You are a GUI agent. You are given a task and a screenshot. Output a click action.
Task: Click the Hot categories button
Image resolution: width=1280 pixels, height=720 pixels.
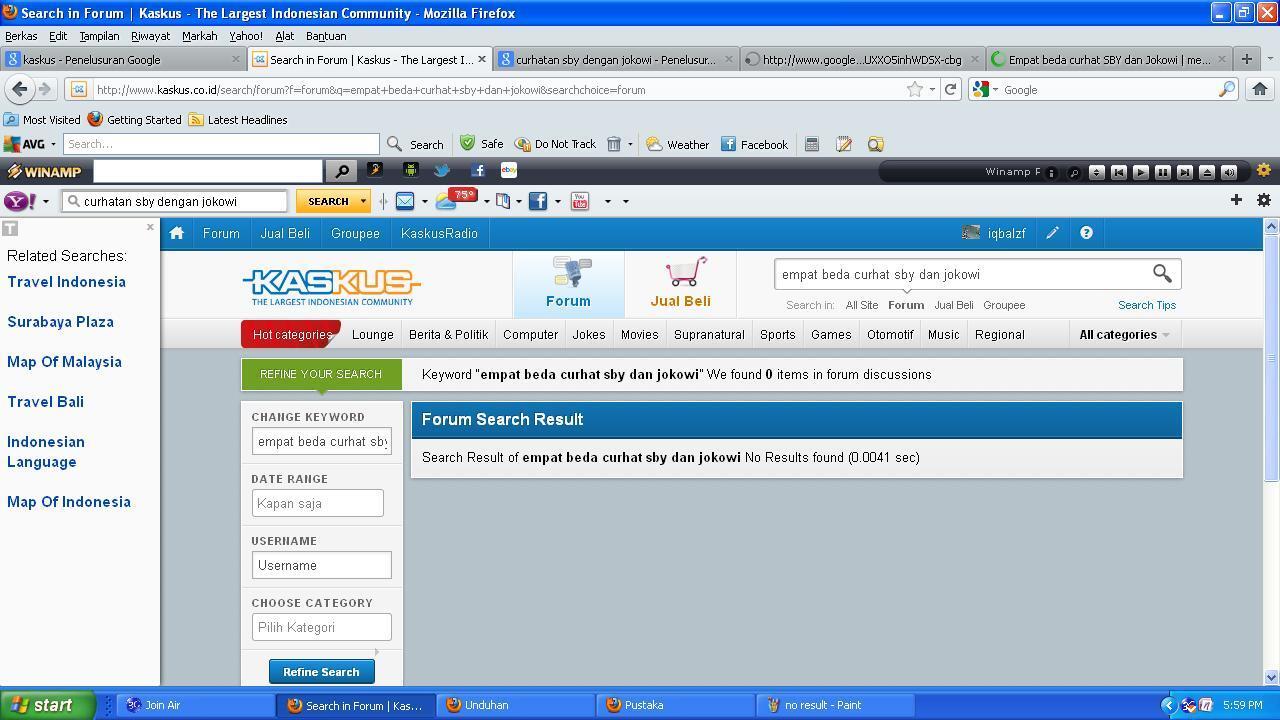click(x=292, y=334)
